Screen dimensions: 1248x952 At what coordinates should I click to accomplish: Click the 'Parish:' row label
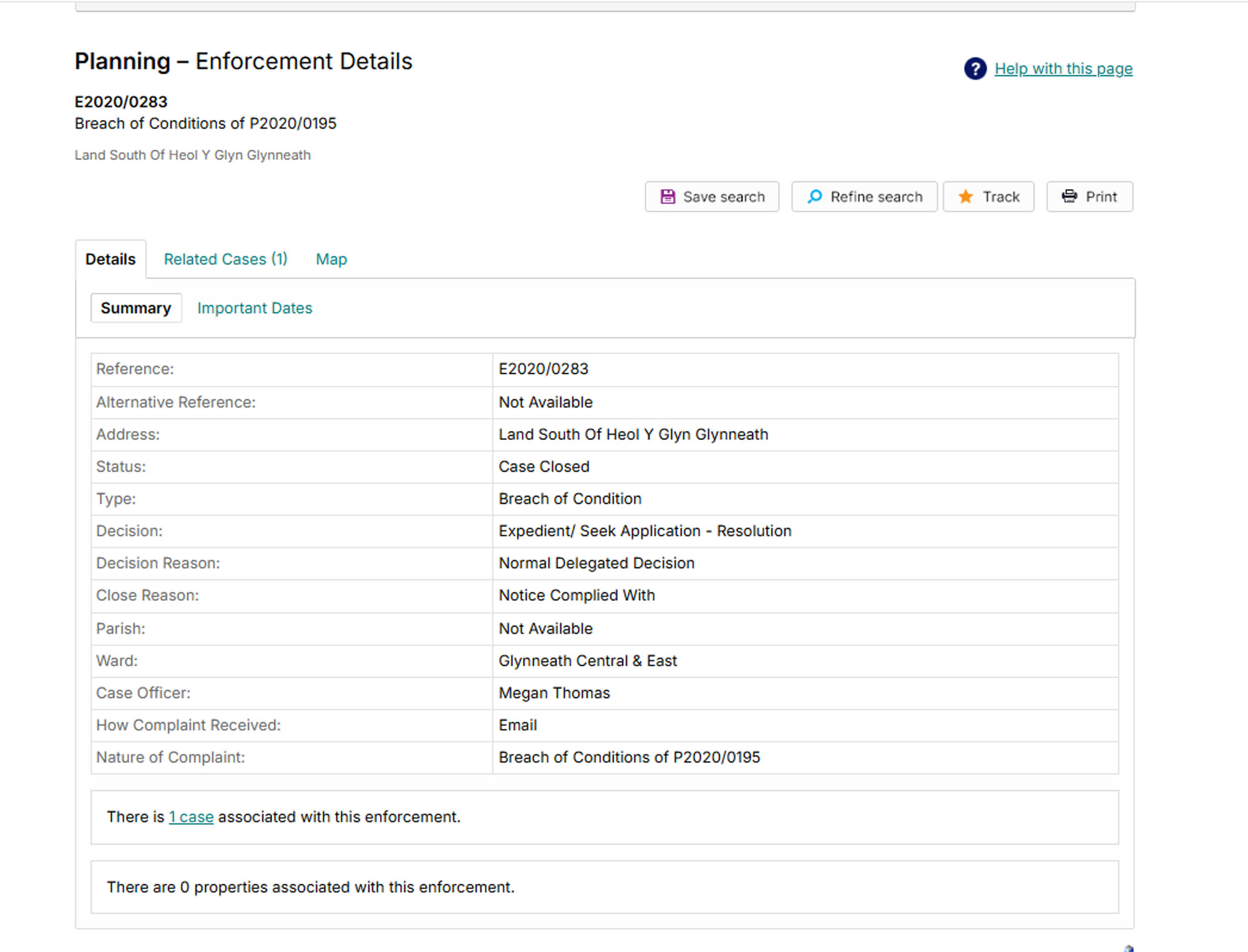(120, 628)
